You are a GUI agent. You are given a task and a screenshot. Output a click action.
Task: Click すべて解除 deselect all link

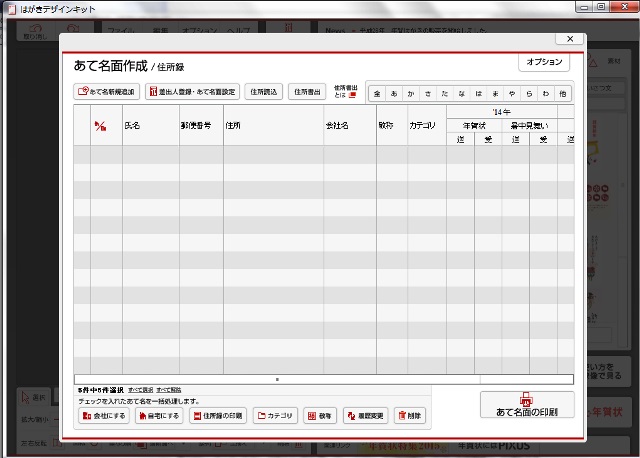(169, 389)
